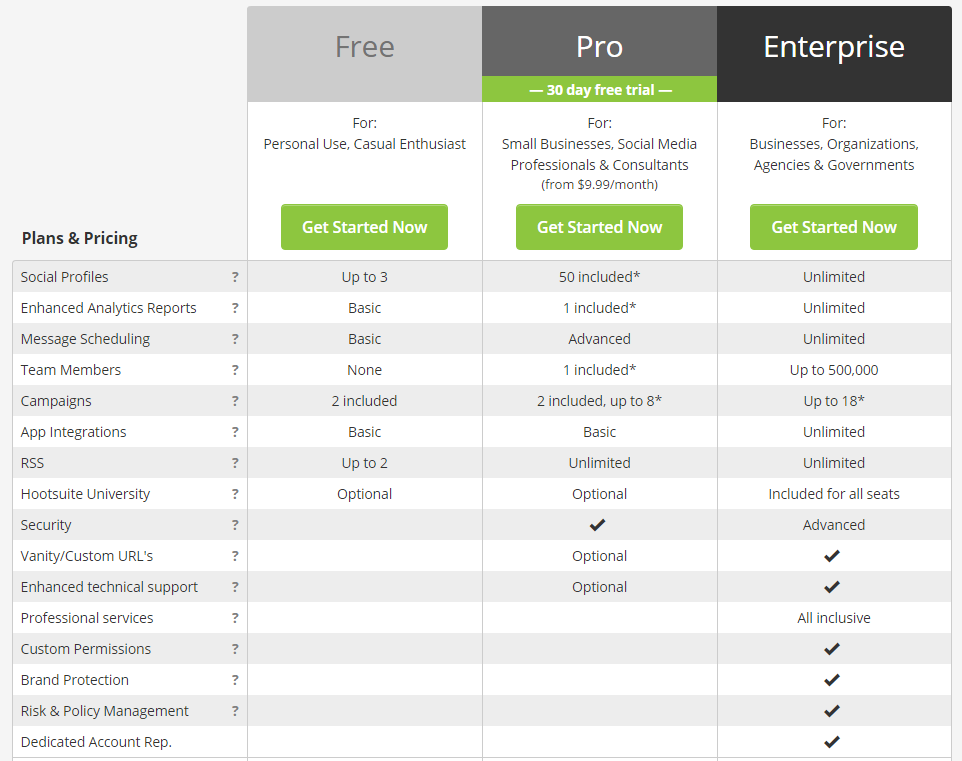The height and width of the screenshot is (761, 962).
Task: Click help icon for Hootsuite University
Action: pos(235,494)
